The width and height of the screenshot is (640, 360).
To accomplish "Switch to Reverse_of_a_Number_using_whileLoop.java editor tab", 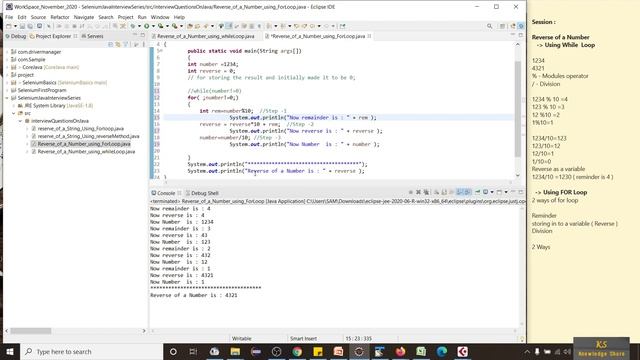I will 206,36.
